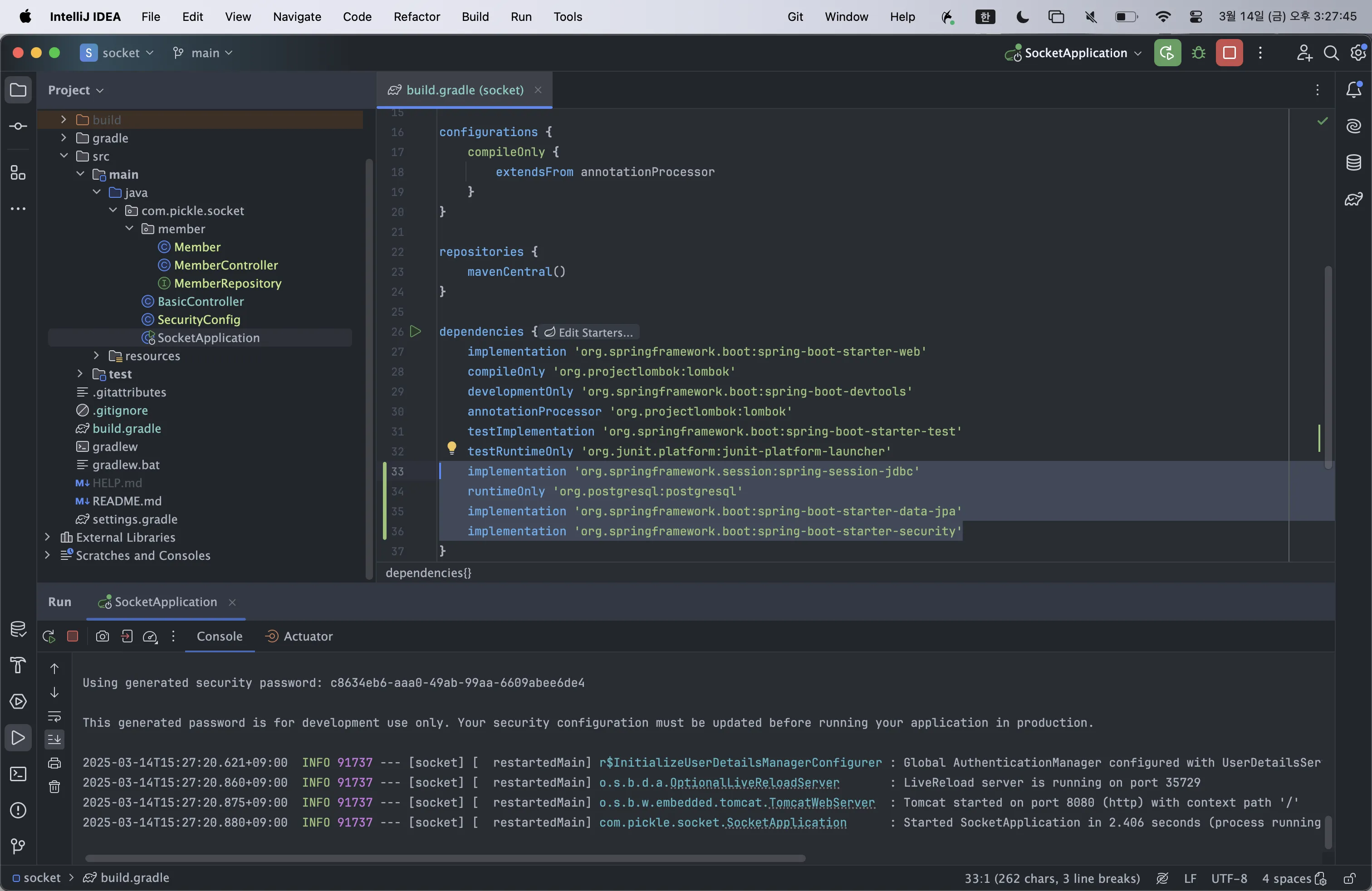Stop the running application with the red button
Viewport: 1372px width, 891px height.
click(x=1229, y=53)
